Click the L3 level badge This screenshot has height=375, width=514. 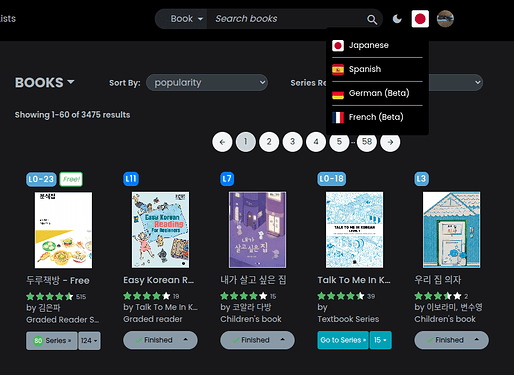pyautogui.click(x=421, y=179)
